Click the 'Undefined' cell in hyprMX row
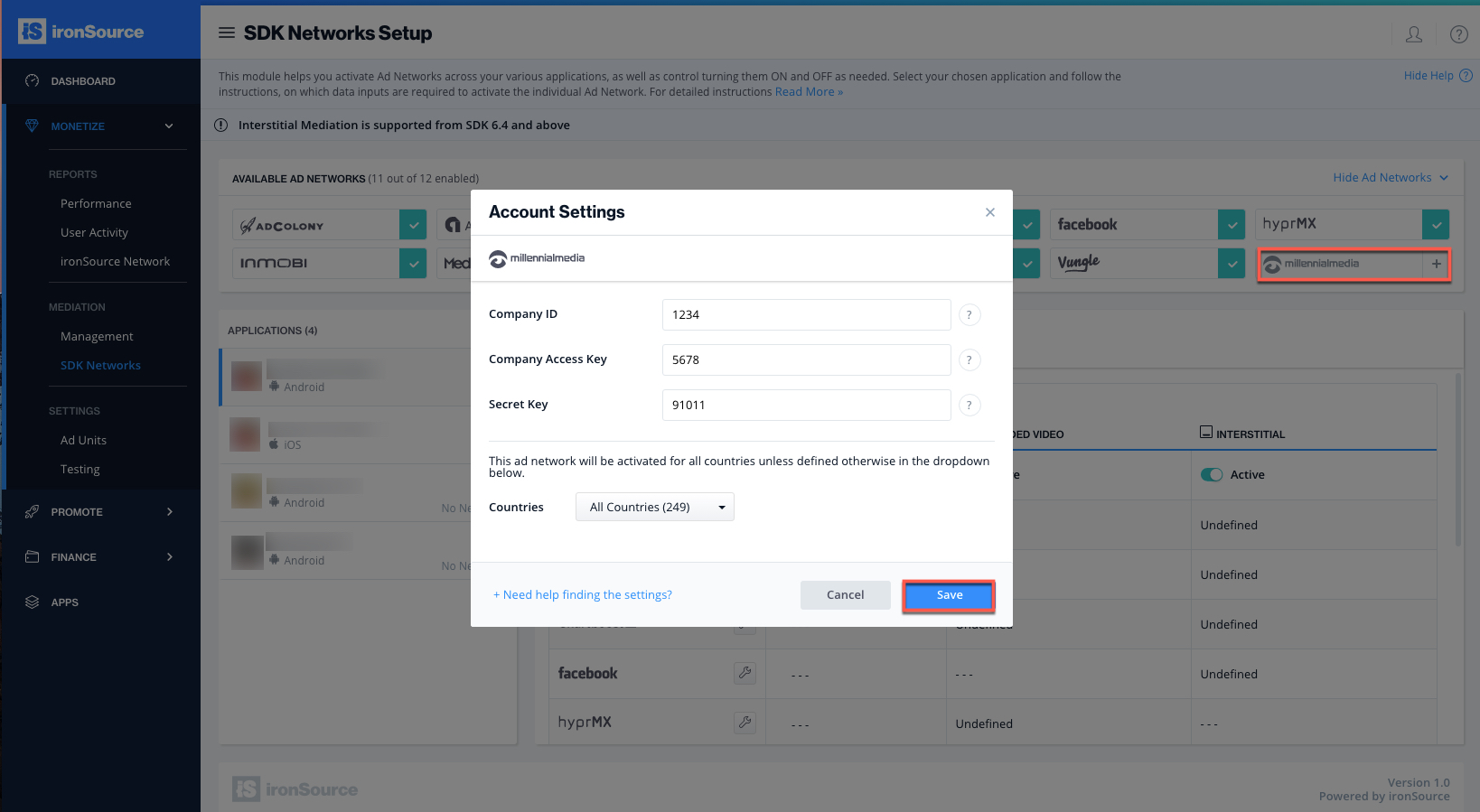Image resolution: width=1480 pixels, height=812 pixels. point(984,724)
